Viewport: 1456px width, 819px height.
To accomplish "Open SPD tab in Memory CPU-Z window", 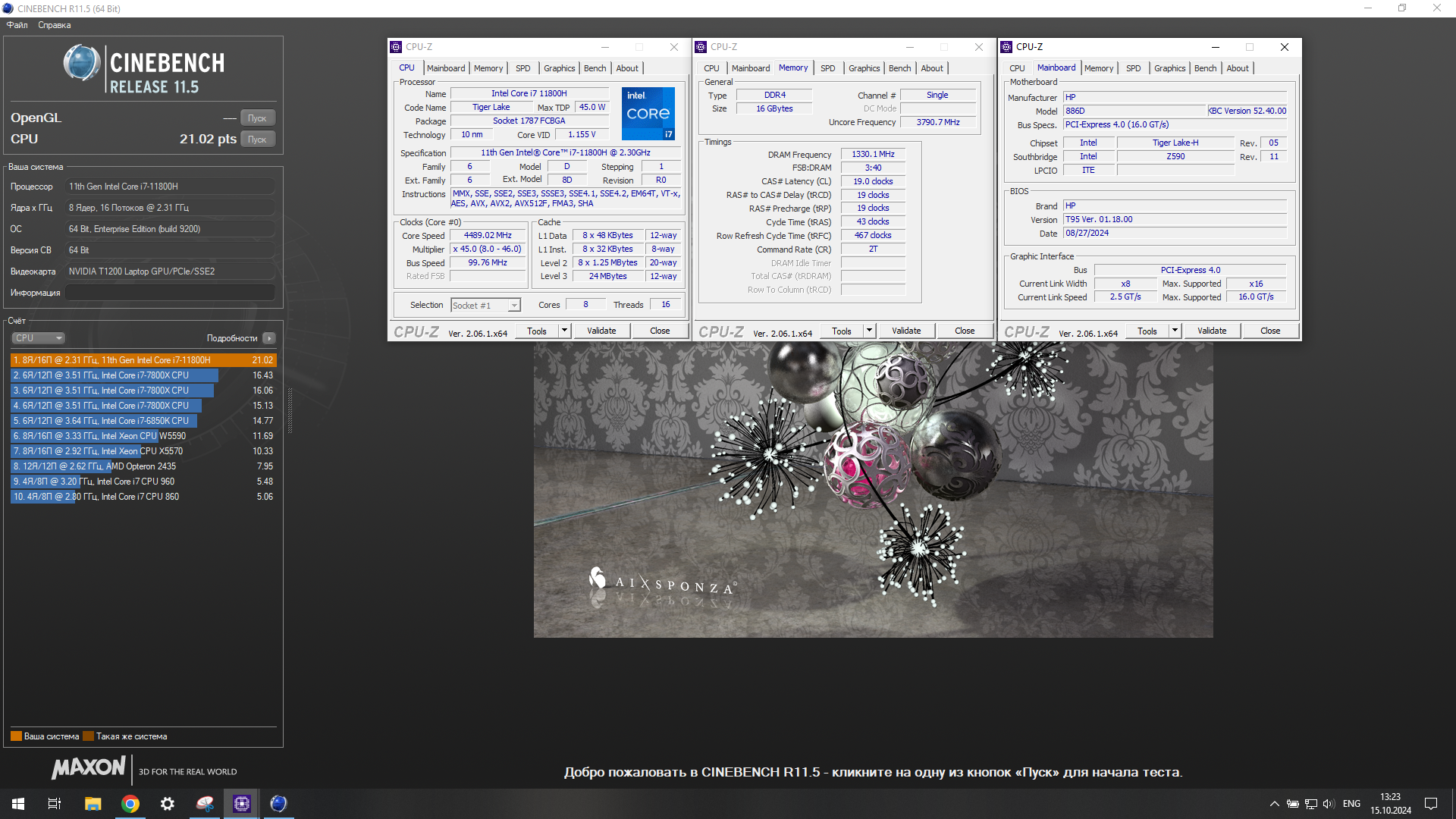I will coord(828,68).
